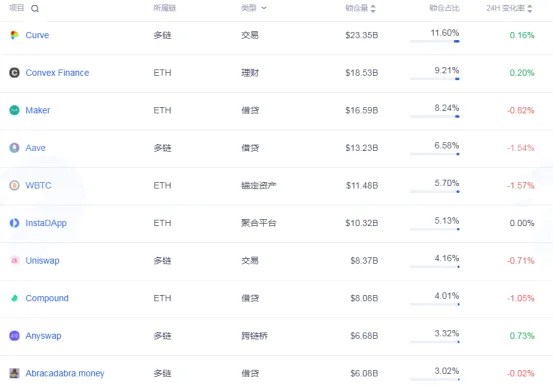Click the 所属链 column header

165,8
